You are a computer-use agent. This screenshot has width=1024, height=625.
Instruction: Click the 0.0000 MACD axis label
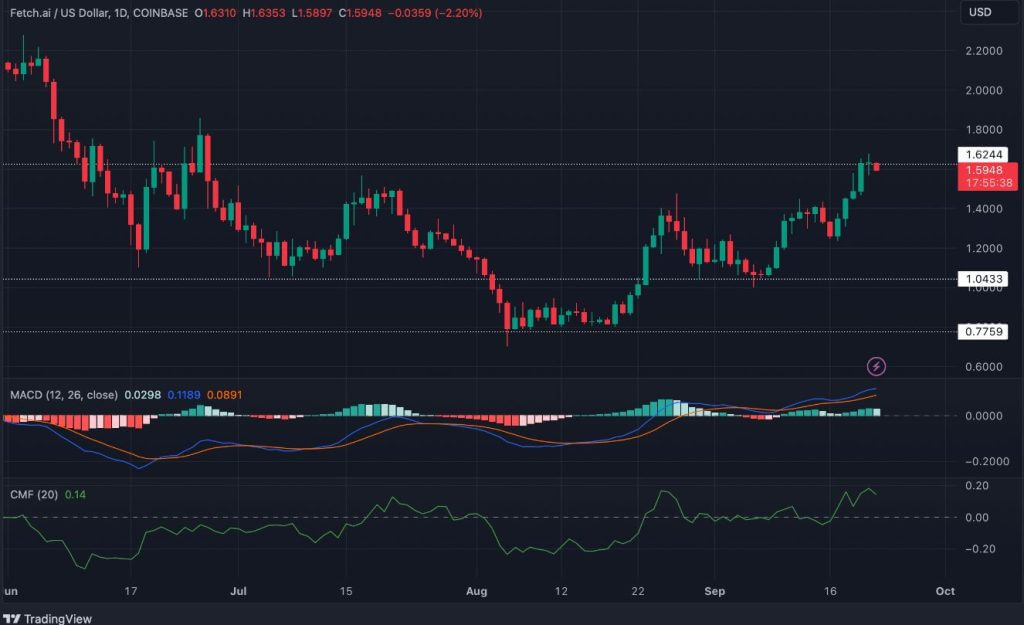(x=984, y=416)
